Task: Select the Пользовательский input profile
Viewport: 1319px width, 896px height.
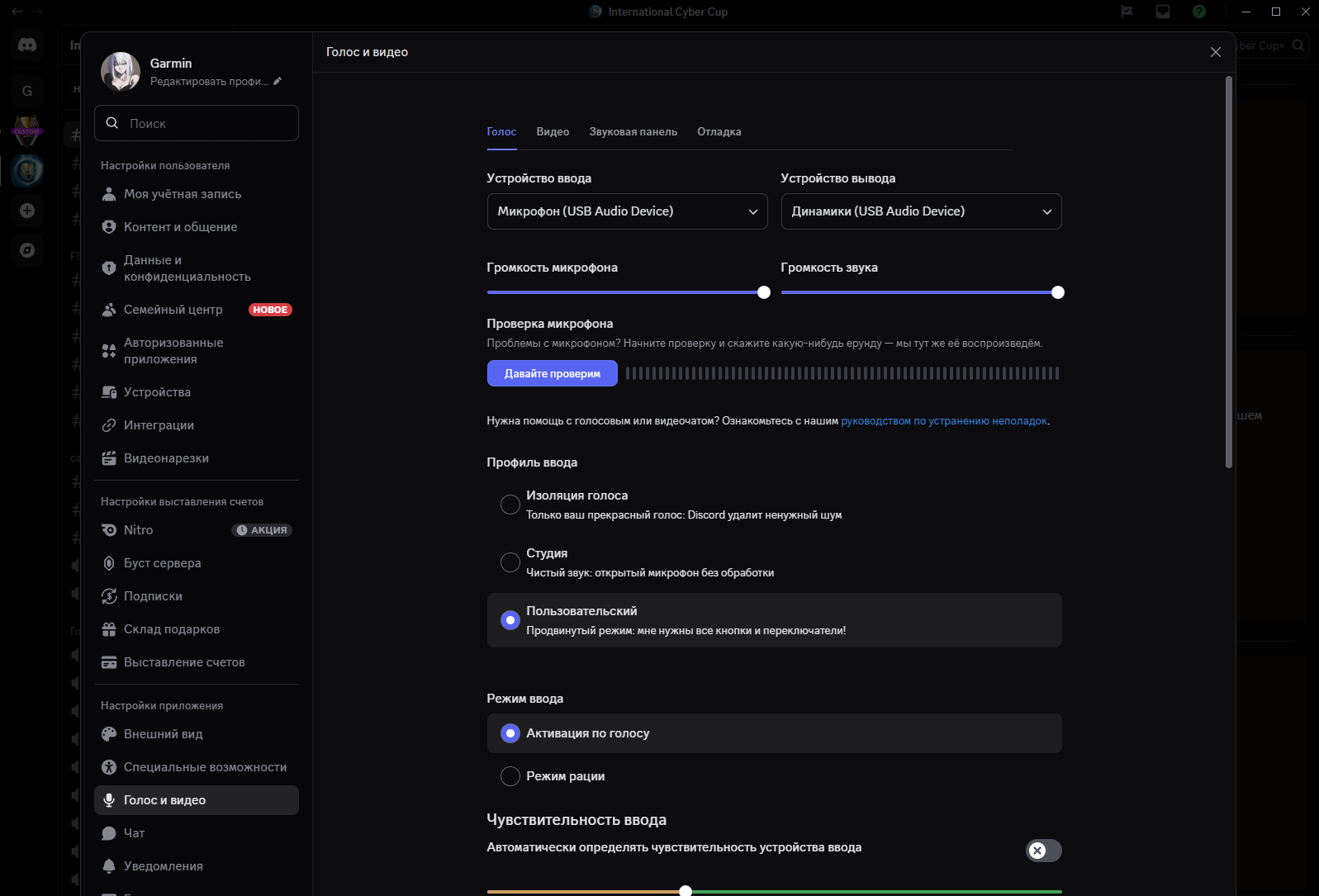Action: pyautogui.click(x=774, y=620)
